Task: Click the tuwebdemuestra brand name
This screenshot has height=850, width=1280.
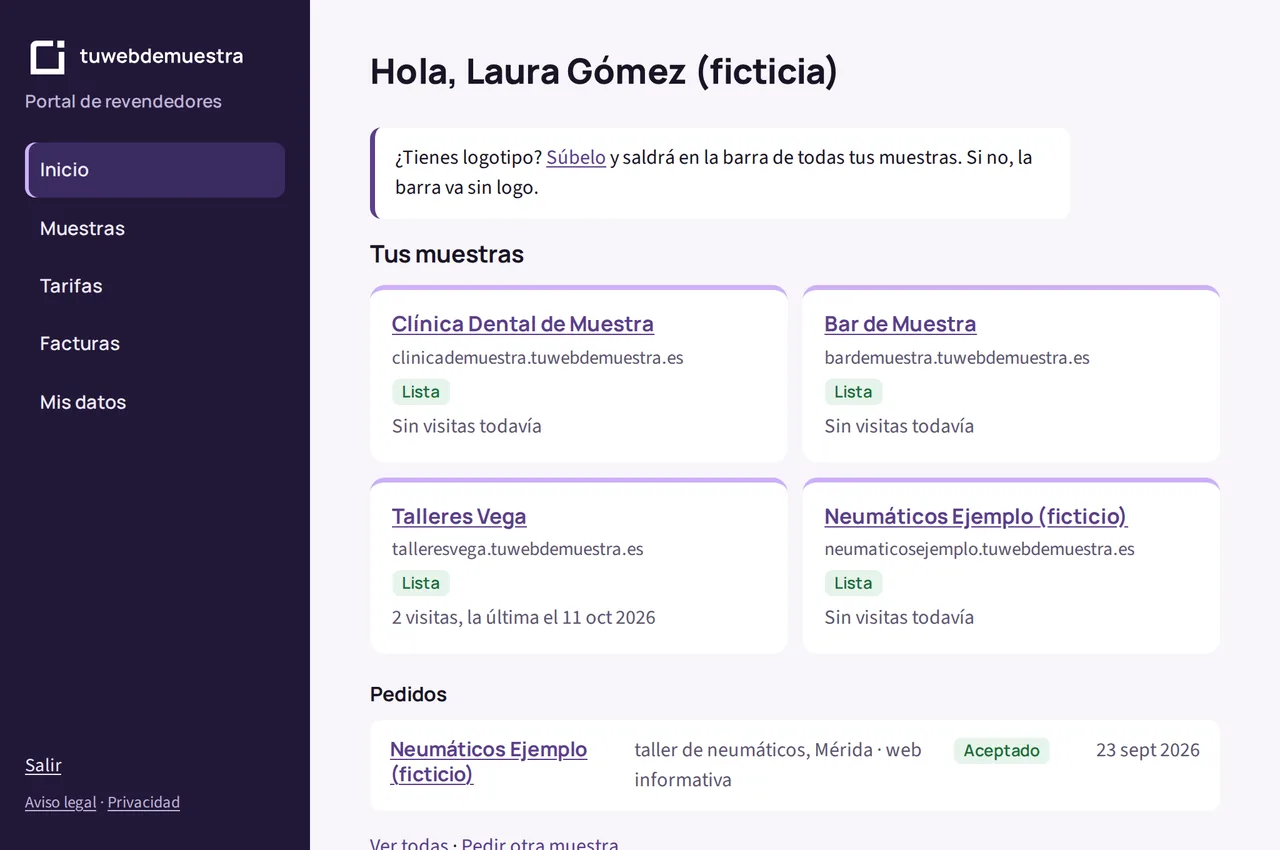Action: 161,56
